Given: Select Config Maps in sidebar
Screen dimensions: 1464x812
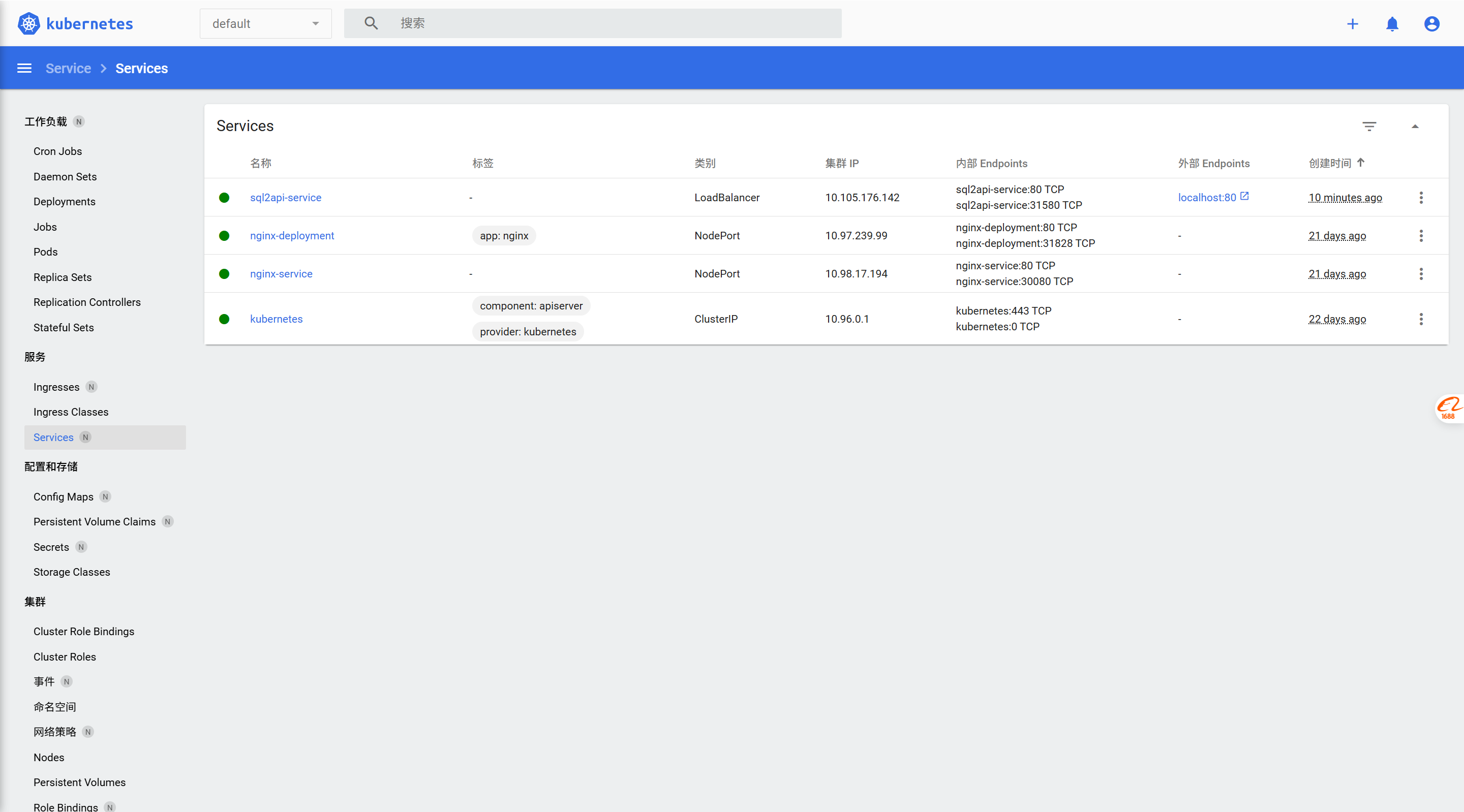Looking at the screenshot, I should pyautogui.click(x=63, y=496).
